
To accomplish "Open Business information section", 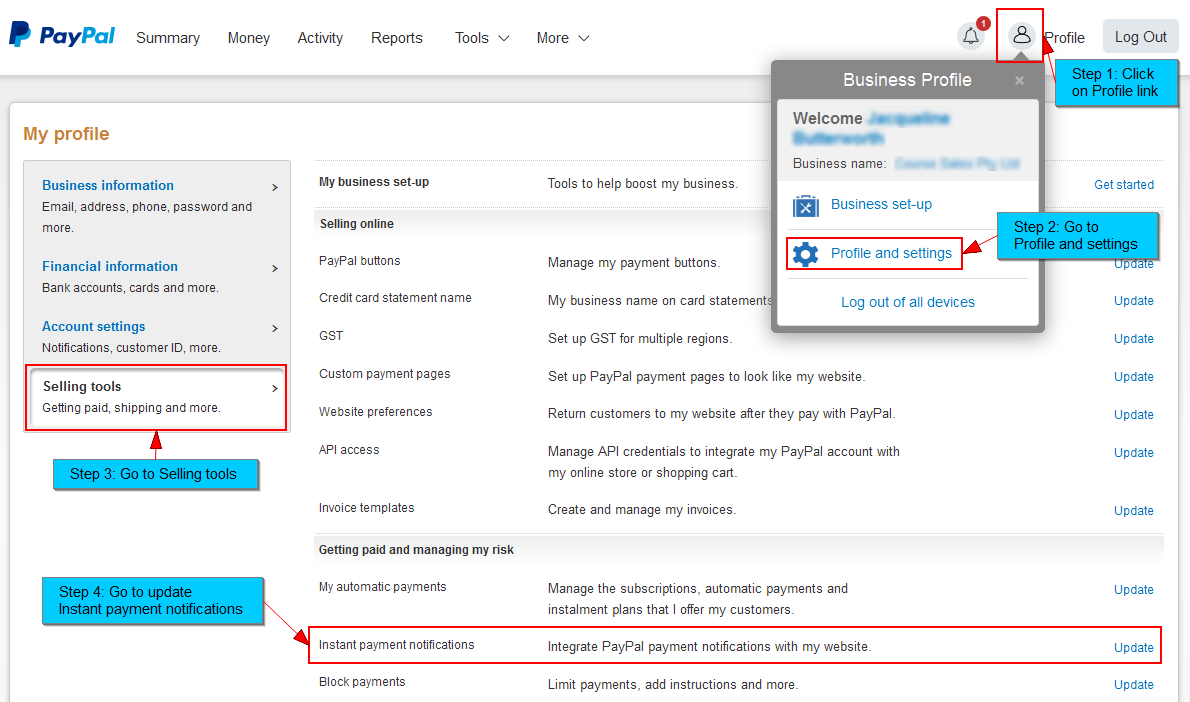I will (x=108, y=185).
